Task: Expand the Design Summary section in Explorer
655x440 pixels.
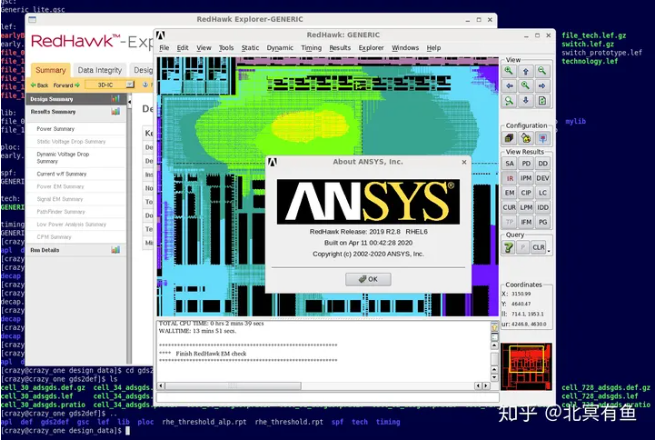Action: click(x=76, y=99)
